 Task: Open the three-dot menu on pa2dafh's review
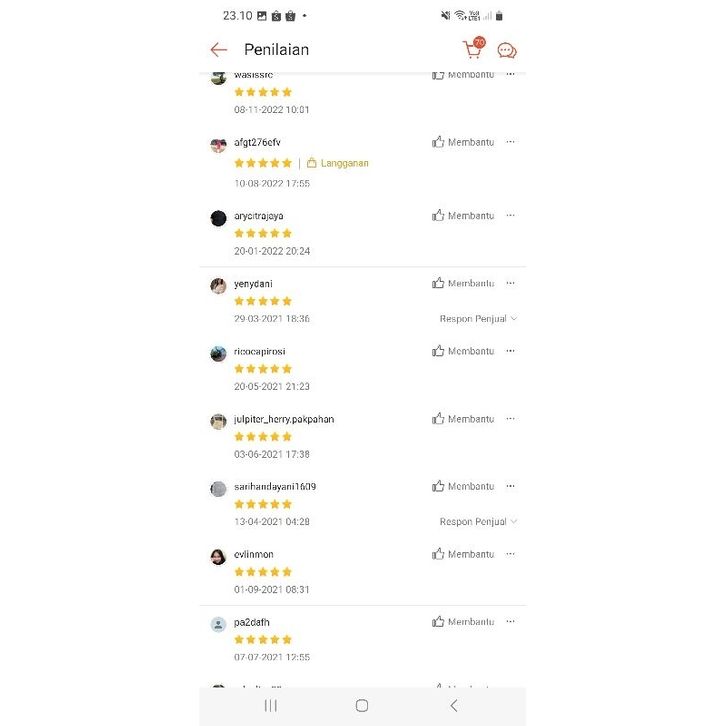coord(510,622)
